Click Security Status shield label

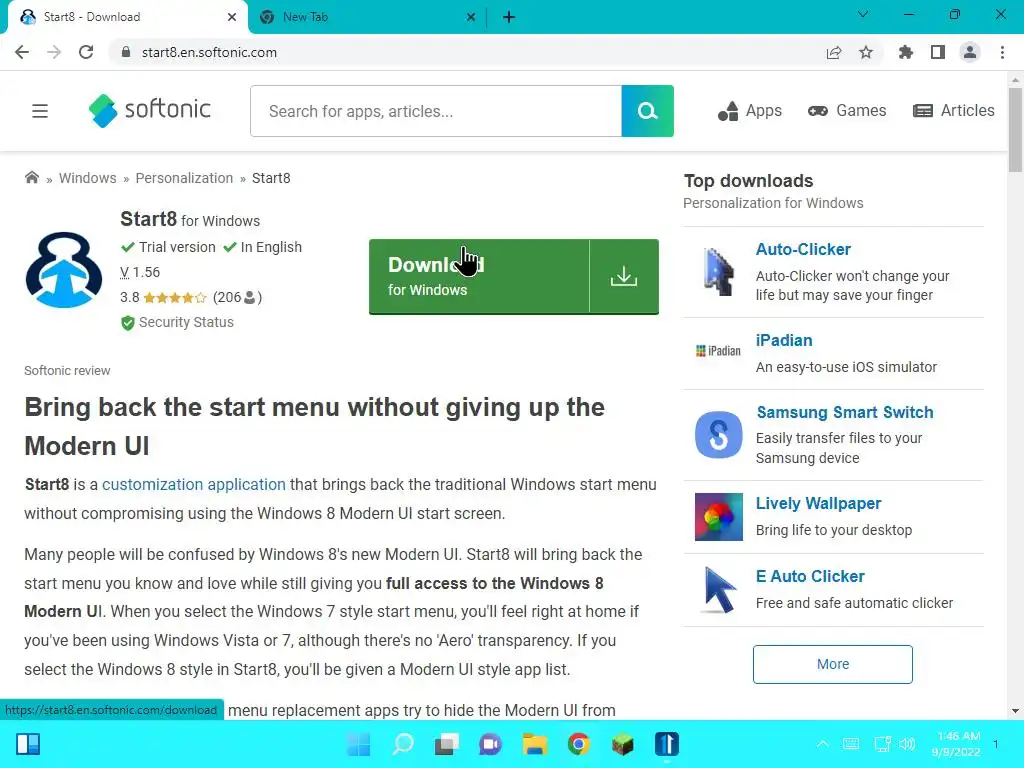click(x=177, y=323)
